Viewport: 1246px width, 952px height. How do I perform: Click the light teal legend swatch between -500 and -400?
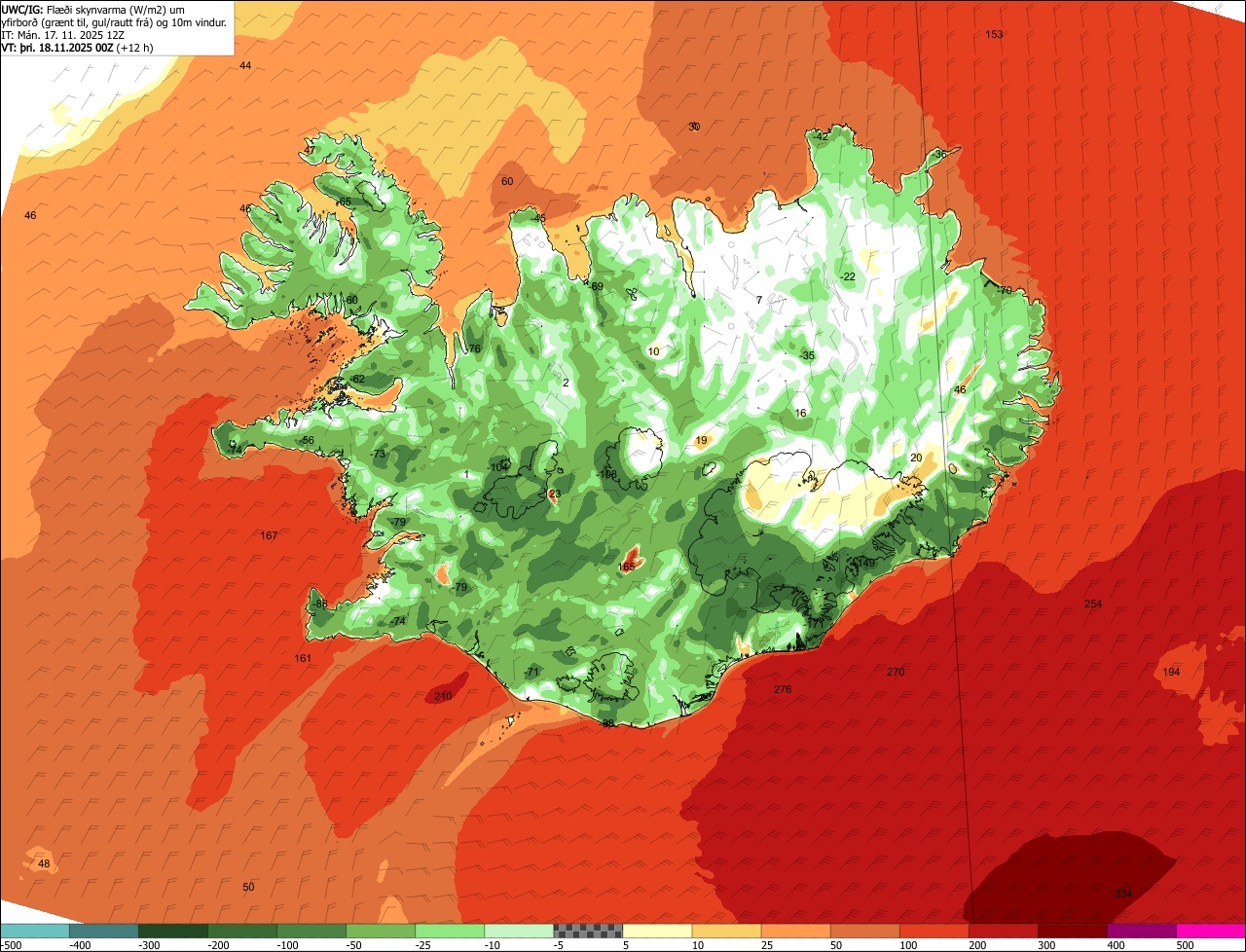tap(35, 931)
